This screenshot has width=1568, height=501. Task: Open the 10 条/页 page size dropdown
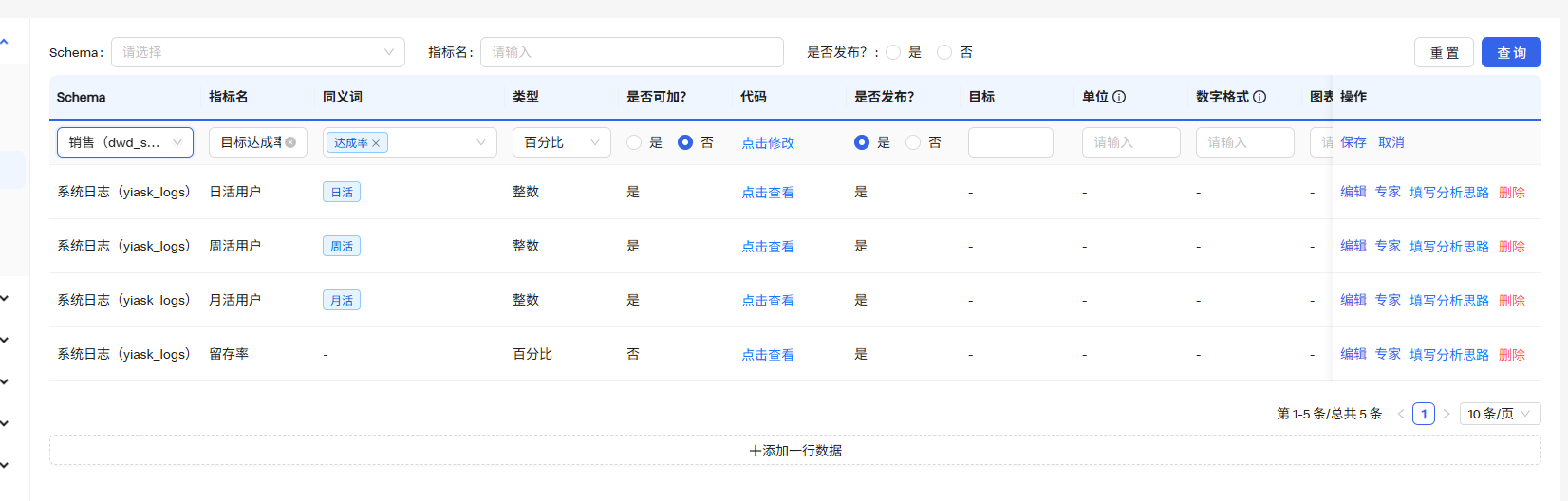point(1500,414)
